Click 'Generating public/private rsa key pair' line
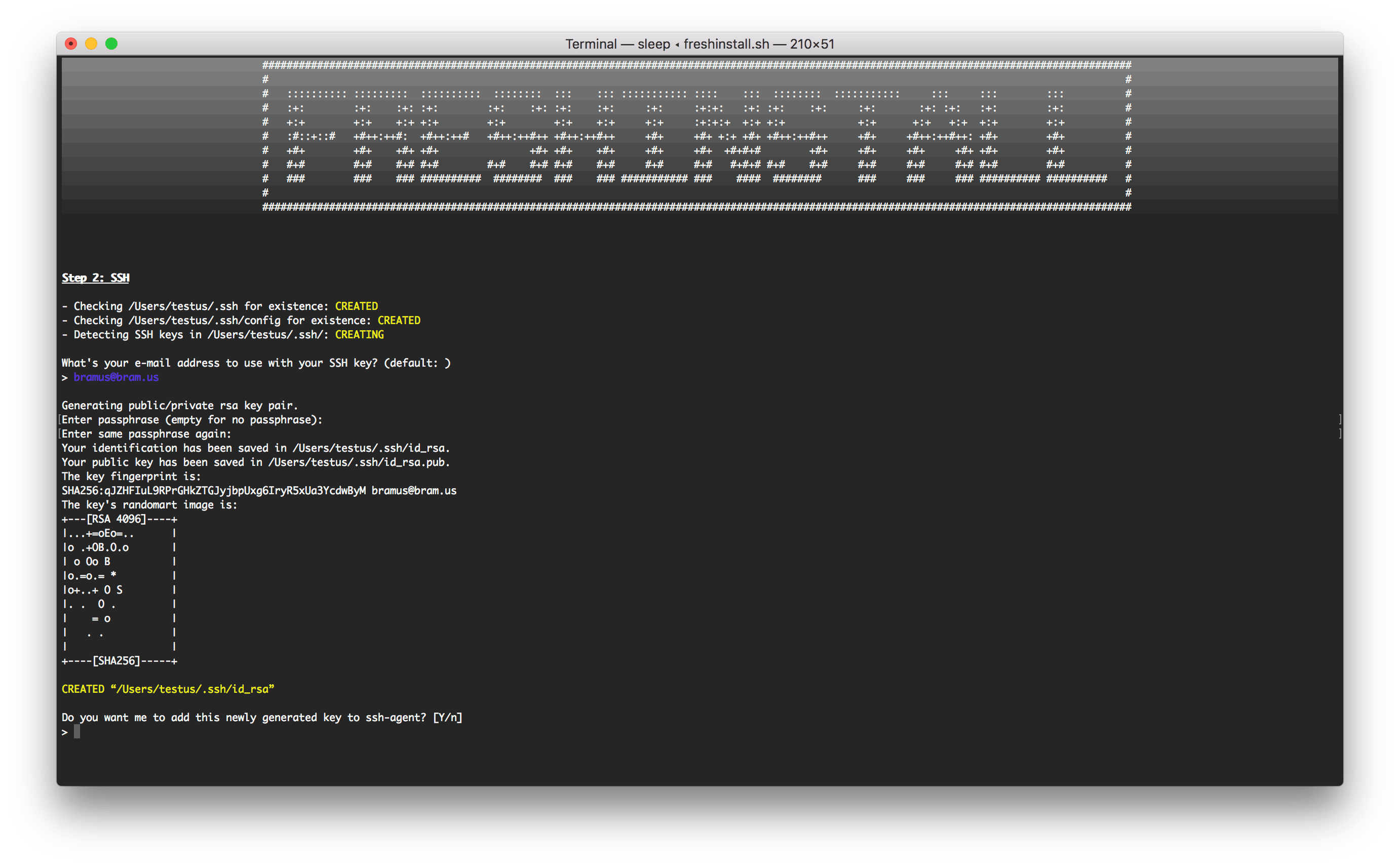Screen dimensions: 1400x867 pyautogui.click(x=179, y=406)
